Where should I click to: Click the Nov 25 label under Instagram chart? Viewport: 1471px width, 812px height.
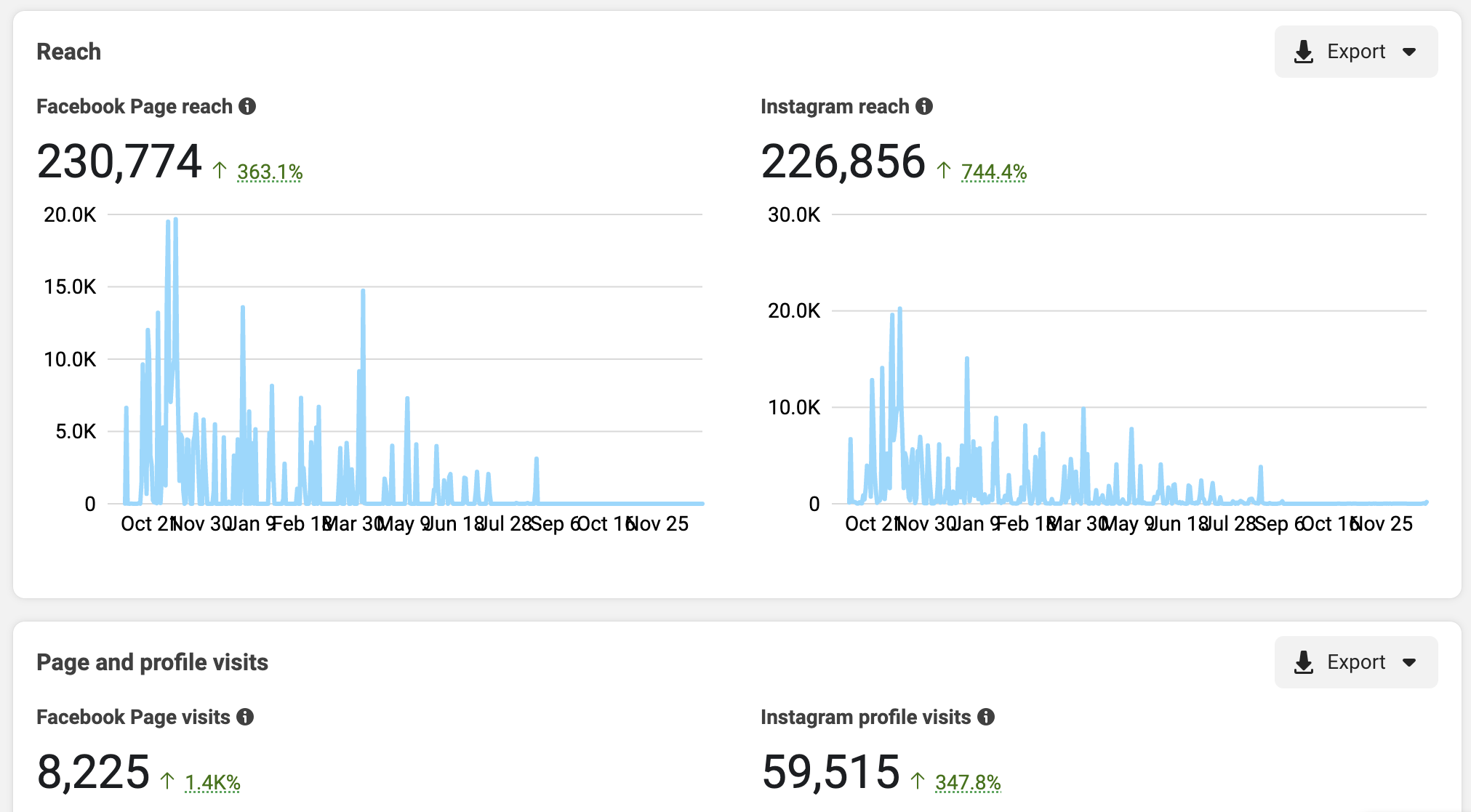point(1381,523)
